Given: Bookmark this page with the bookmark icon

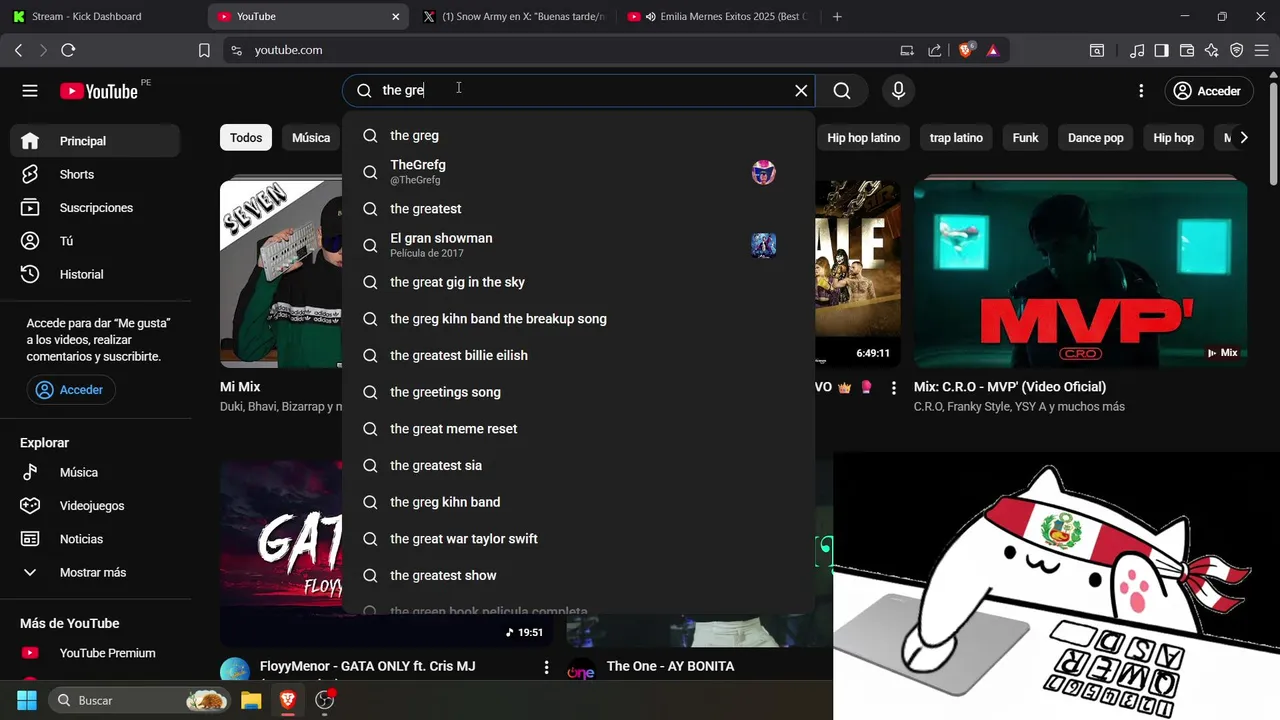Looking at the screenshot, I should [204, 50].
